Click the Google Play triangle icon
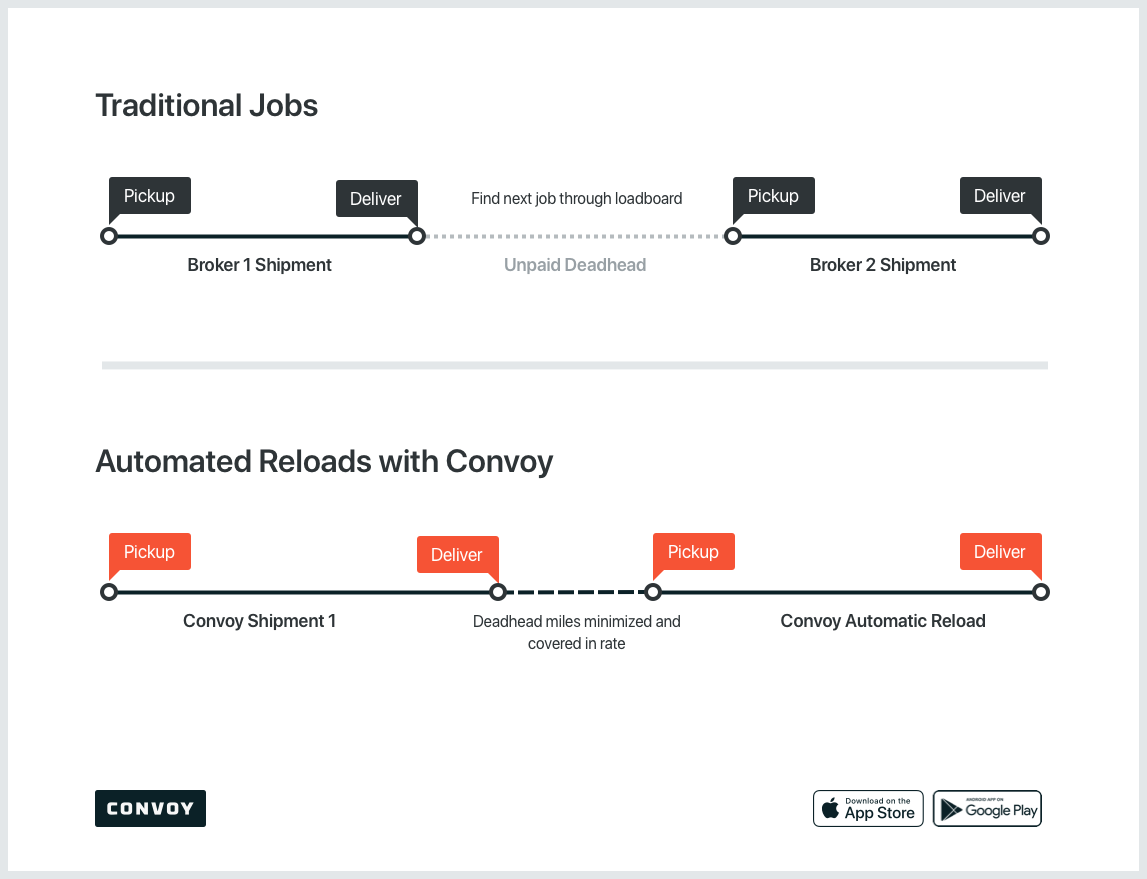The height and width of the screenshot is (879, 1147). (950, 809)
